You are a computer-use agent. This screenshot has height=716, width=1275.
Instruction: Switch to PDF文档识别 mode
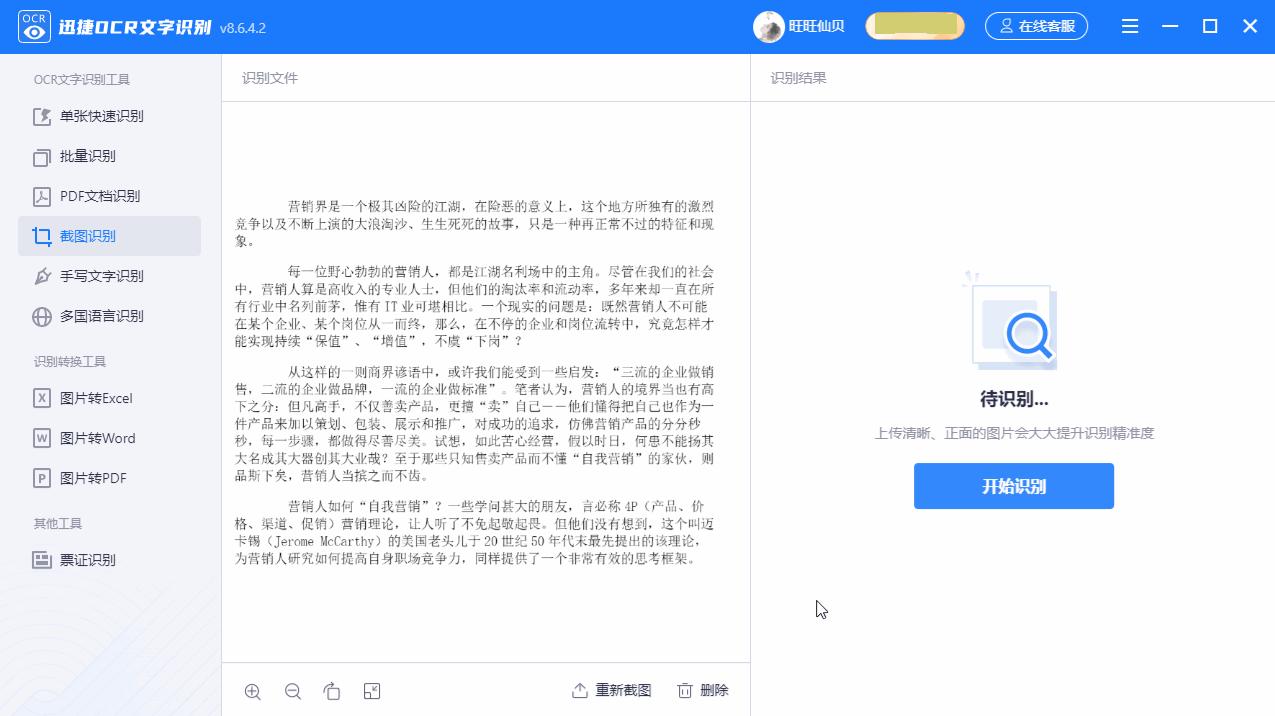coord(100,196)
